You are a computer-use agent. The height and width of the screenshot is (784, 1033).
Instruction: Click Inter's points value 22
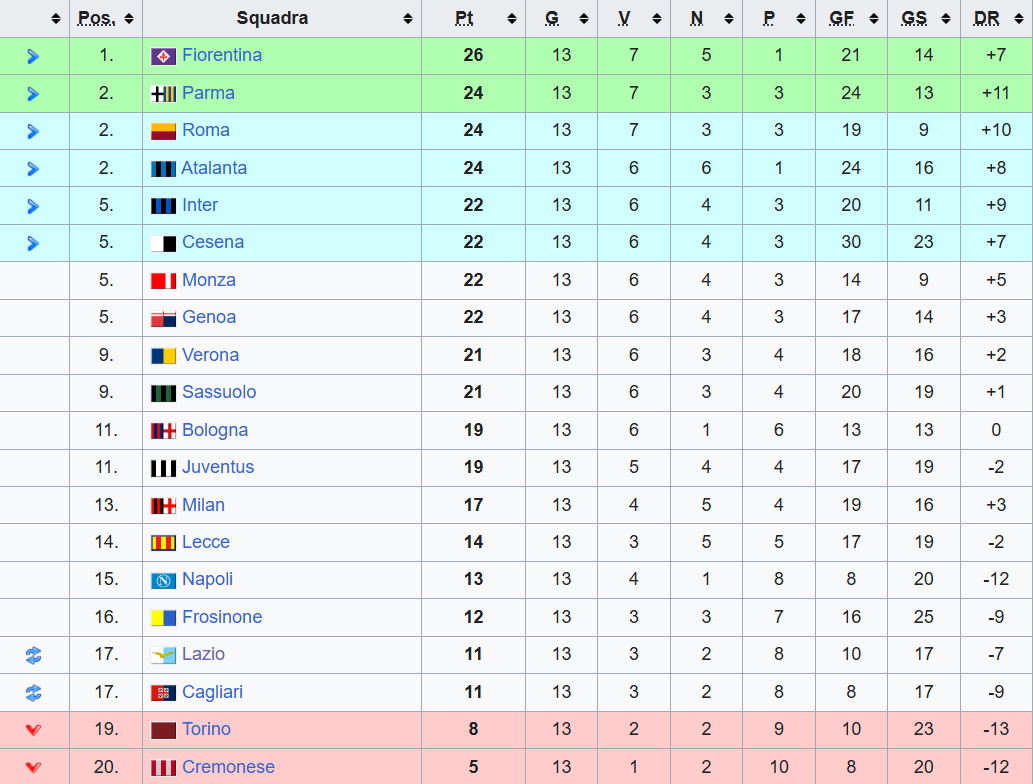[x=473, y=205]
